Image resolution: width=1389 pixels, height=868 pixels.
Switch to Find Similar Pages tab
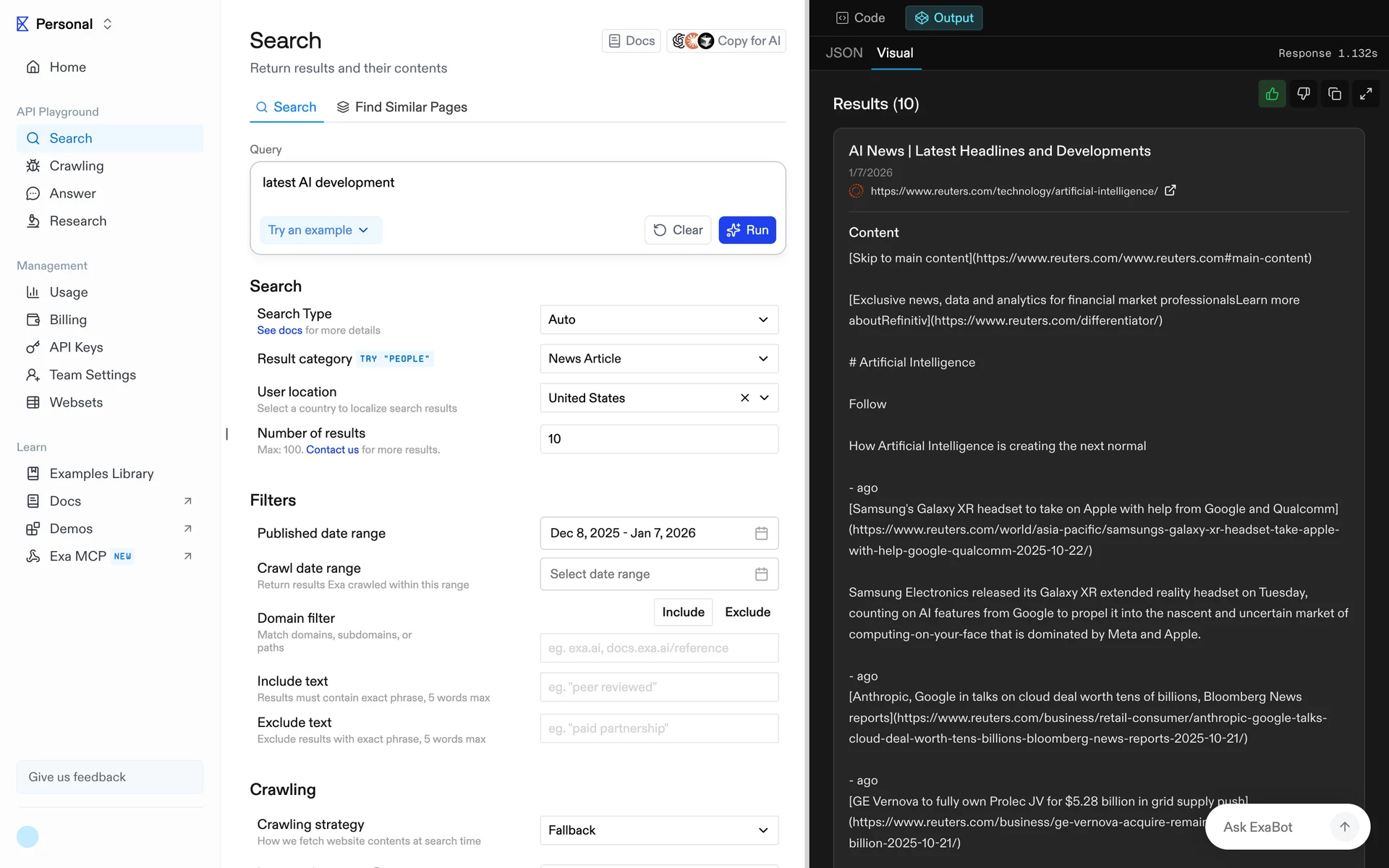pyautogui.click(x=402, y=107)
